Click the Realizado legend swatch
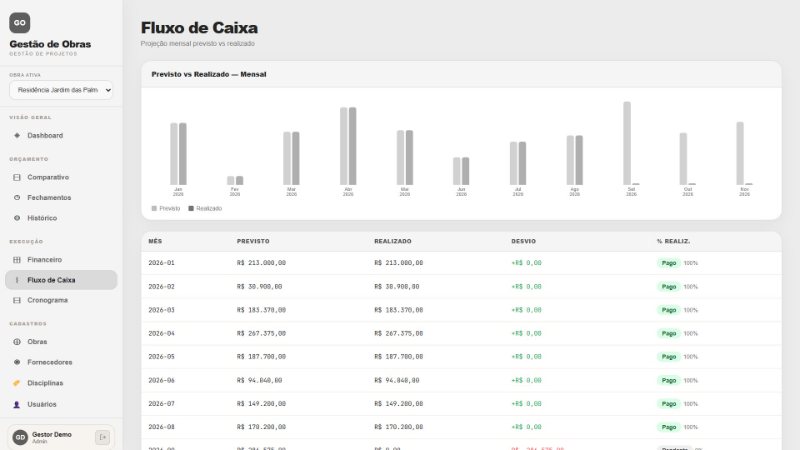This screenshot has height=450, width=800. click(x=191, y=208)
